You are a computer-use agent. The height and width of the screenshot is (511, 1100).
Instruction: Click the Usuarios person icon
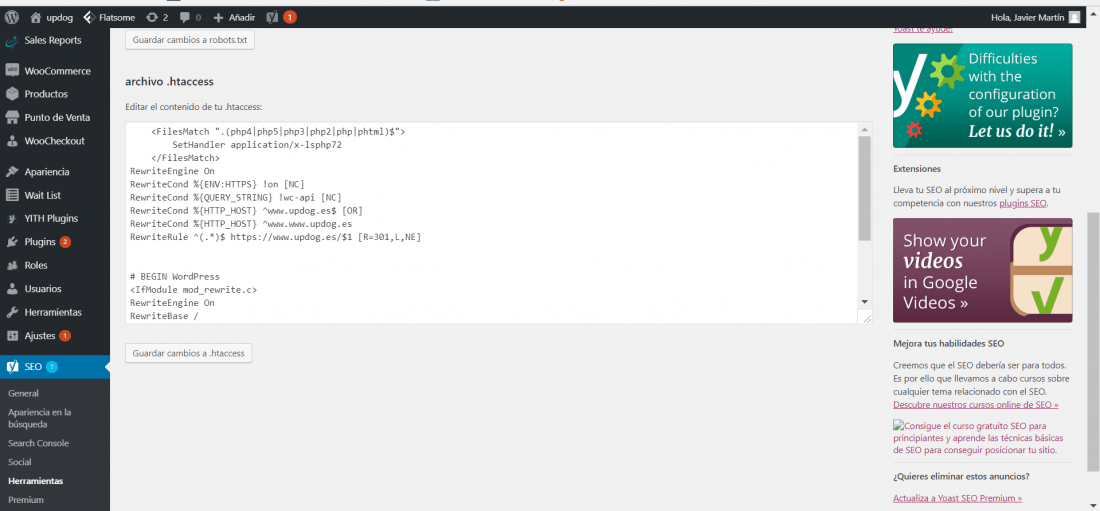12,288
